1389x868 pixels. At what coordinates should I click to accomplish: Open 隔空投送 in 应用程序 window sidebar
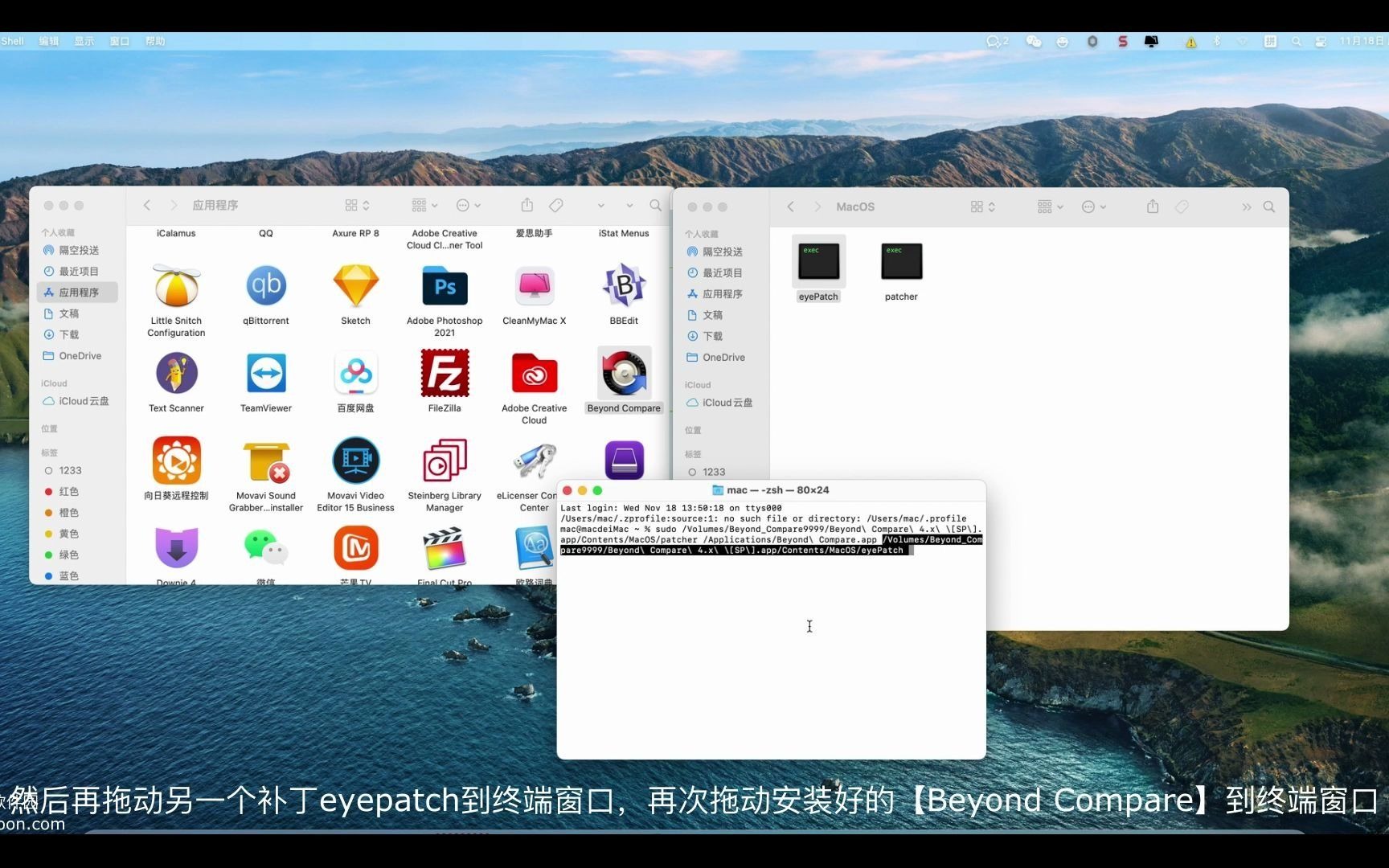(78, 250)
